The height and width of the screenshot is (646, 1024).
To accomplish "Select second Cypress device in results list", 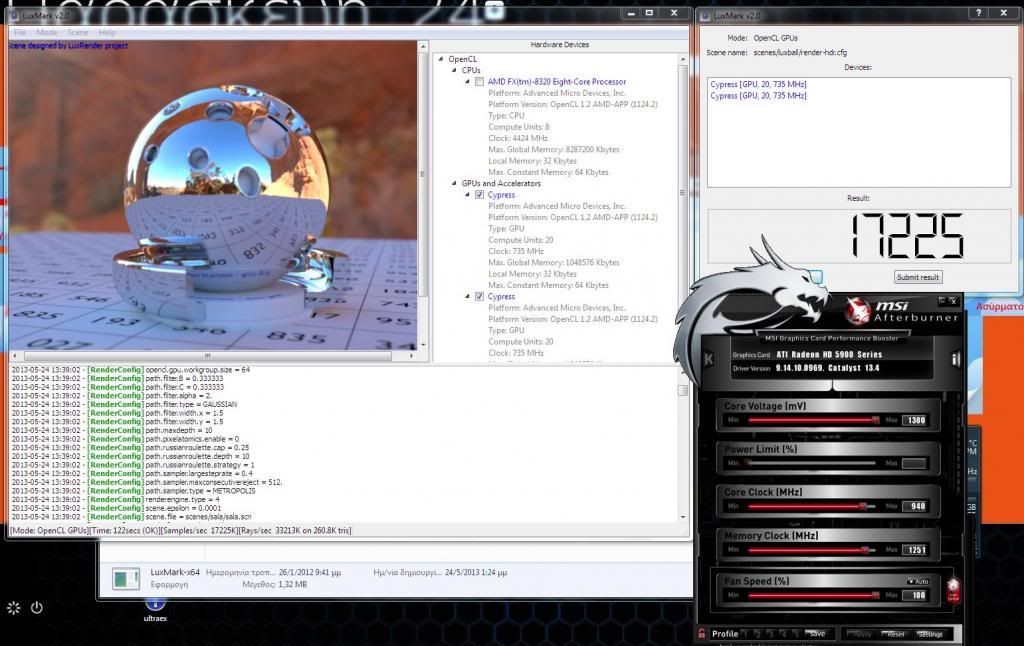I will (x=758, y=95).
